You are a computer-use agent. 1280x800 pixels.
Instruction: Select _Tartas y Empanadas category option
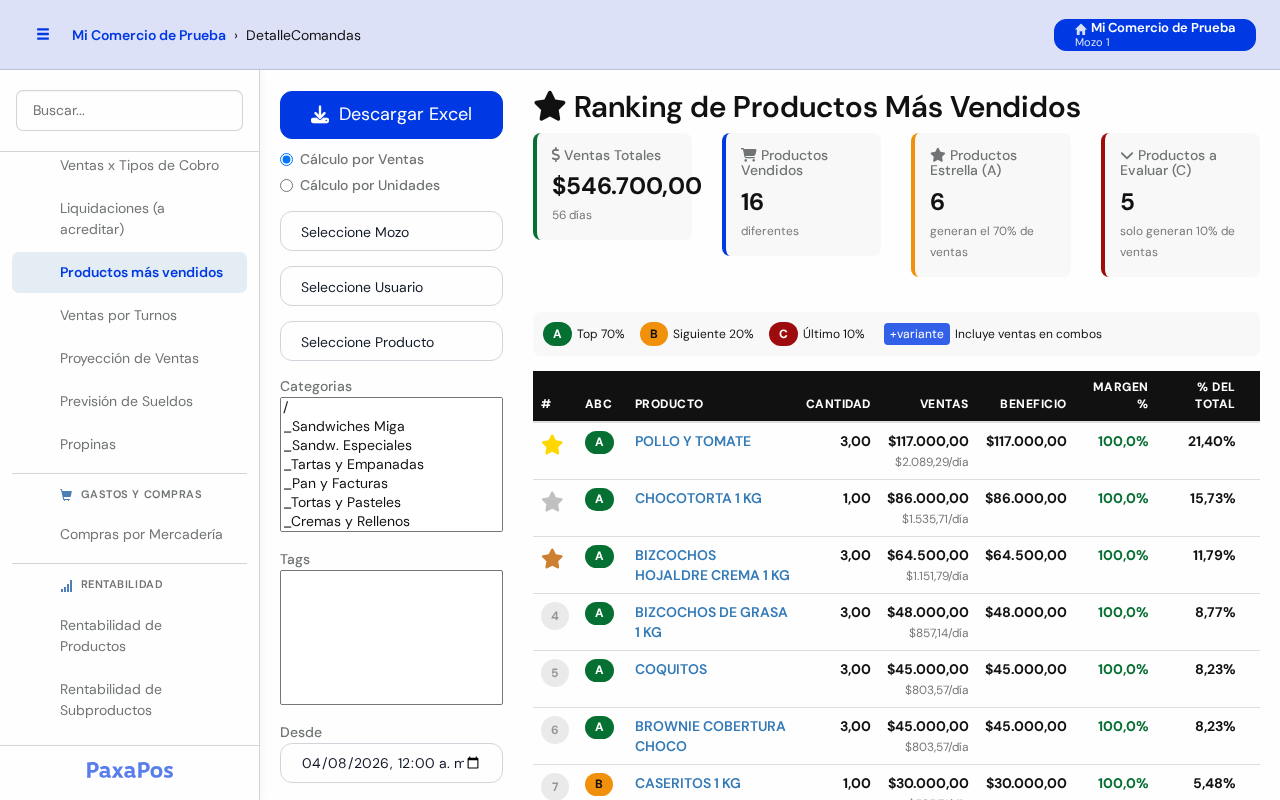click(391, 464)
